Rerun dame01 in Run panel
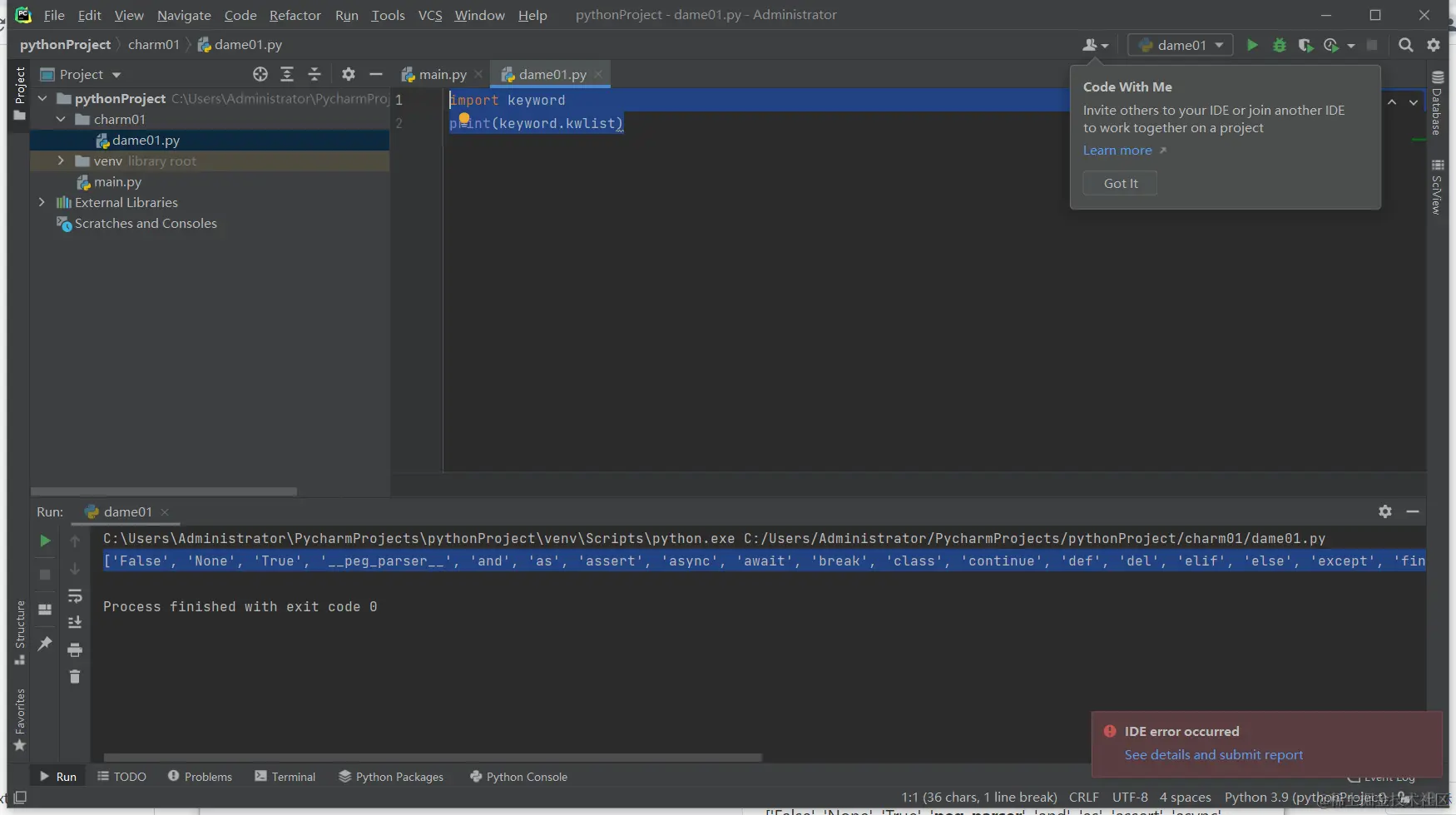 click(45, 541)
